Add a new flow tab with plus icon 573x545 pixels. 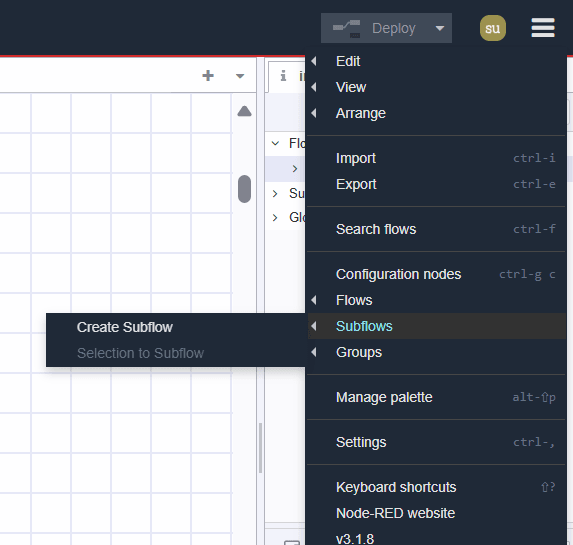(208, 76)
